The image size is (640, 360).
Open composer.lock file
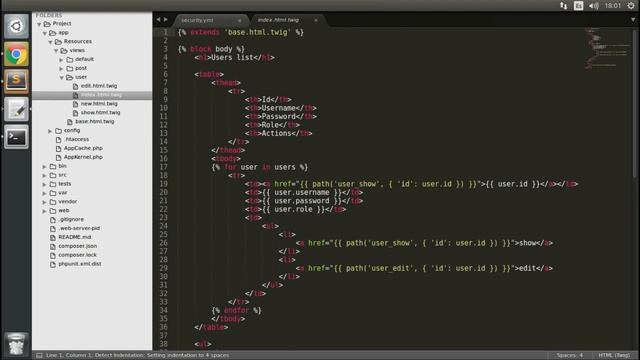tap(77, 255)
